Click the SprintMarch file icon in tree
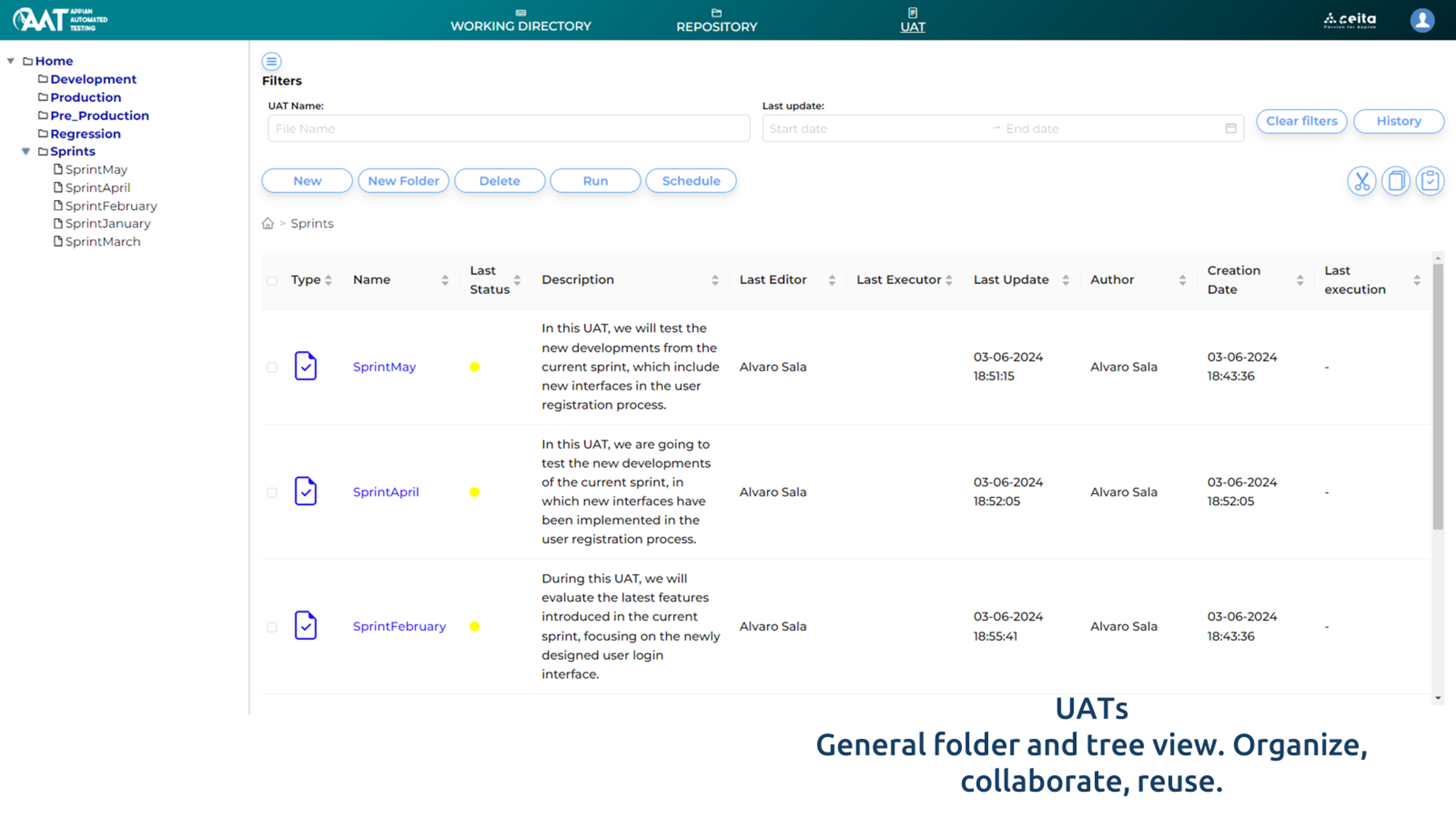The image size is (1456, 819). coord(58,241)
